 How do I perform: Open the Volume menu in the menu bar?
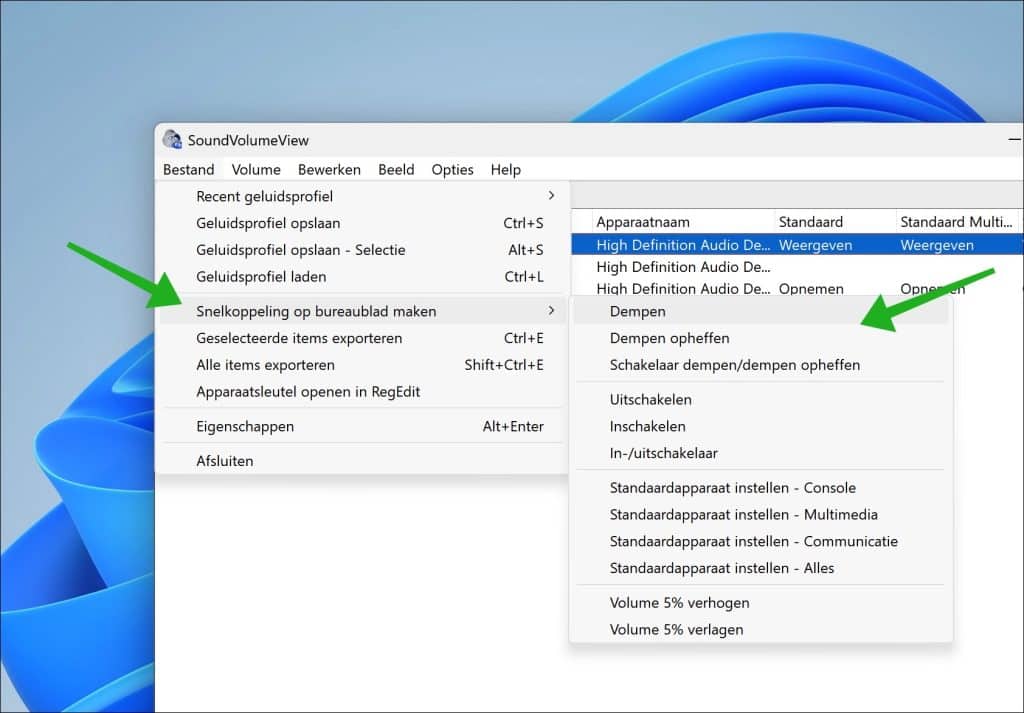pyautogui.click(x=256, y=170)
